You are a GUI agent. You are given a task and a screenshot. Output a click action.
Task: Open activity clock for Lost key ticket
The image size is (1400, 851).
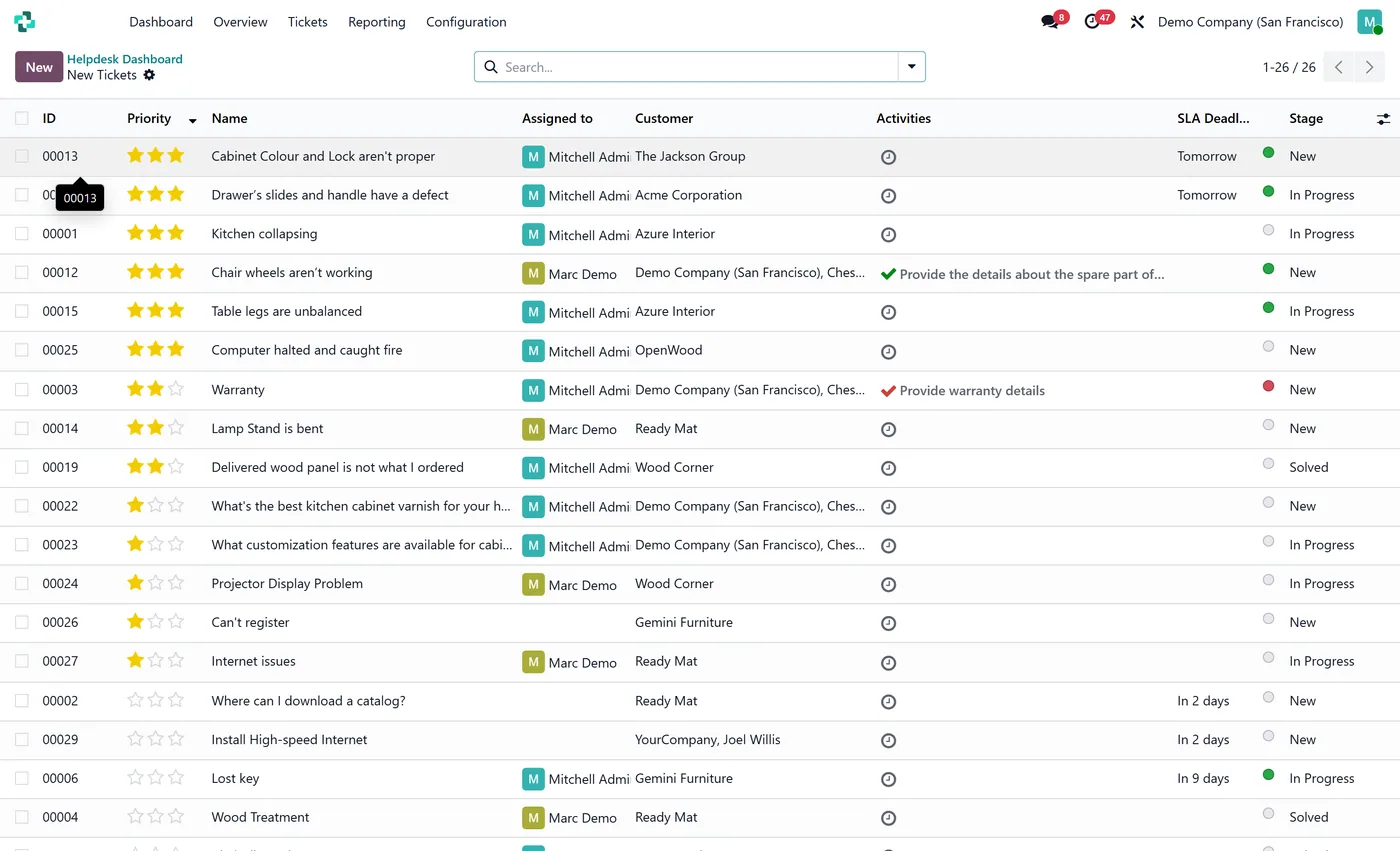[x=888, y=779]
